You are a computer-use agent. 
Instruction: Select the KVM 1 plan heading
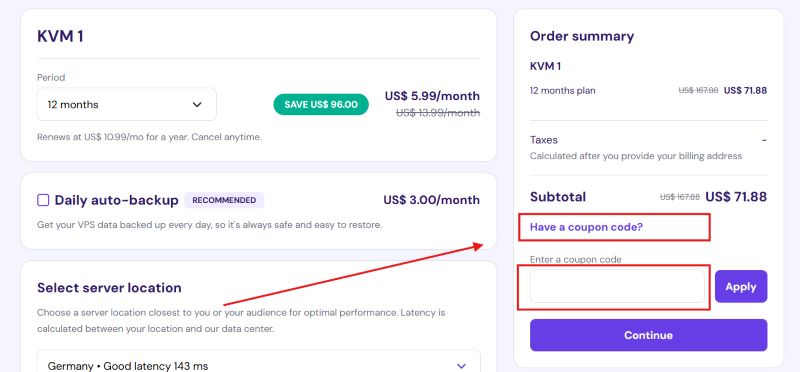click(60, 37)
